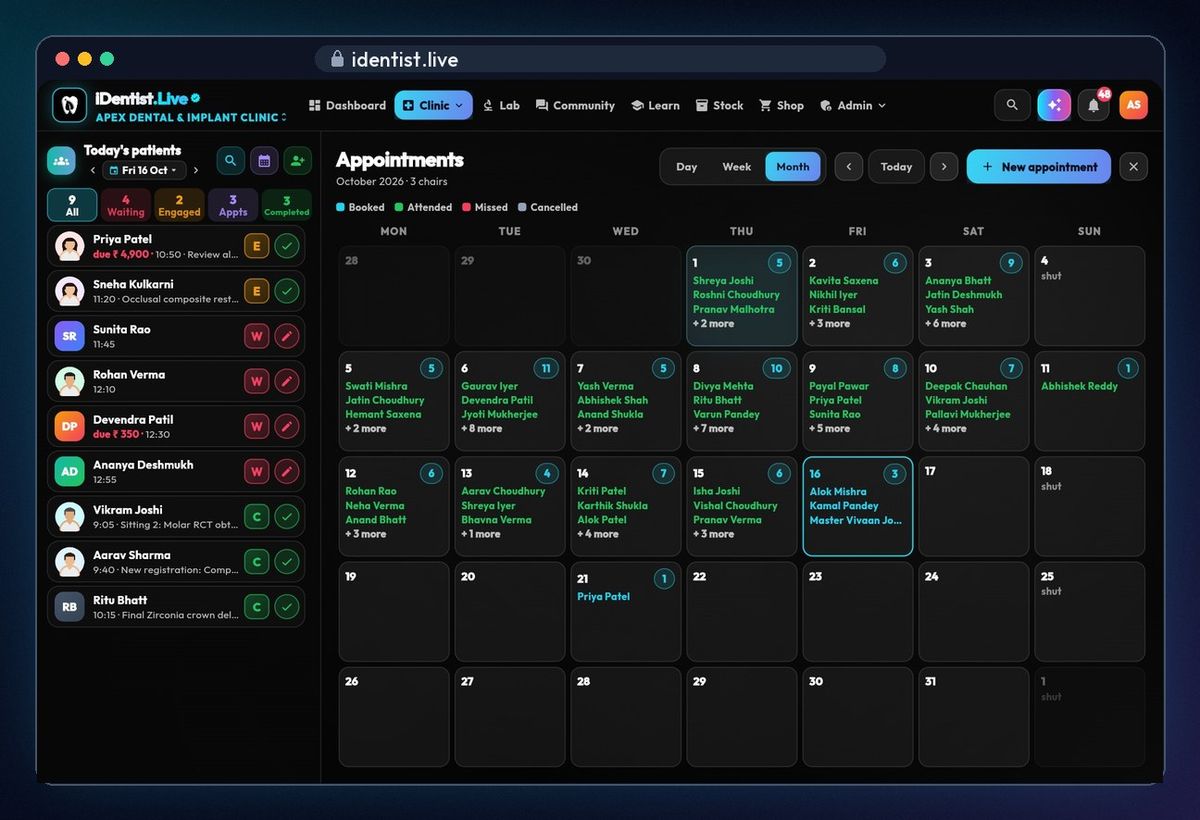Click the C status badge for Vikram Joshi
This screenshot has height=820, width=1200.
256,517
